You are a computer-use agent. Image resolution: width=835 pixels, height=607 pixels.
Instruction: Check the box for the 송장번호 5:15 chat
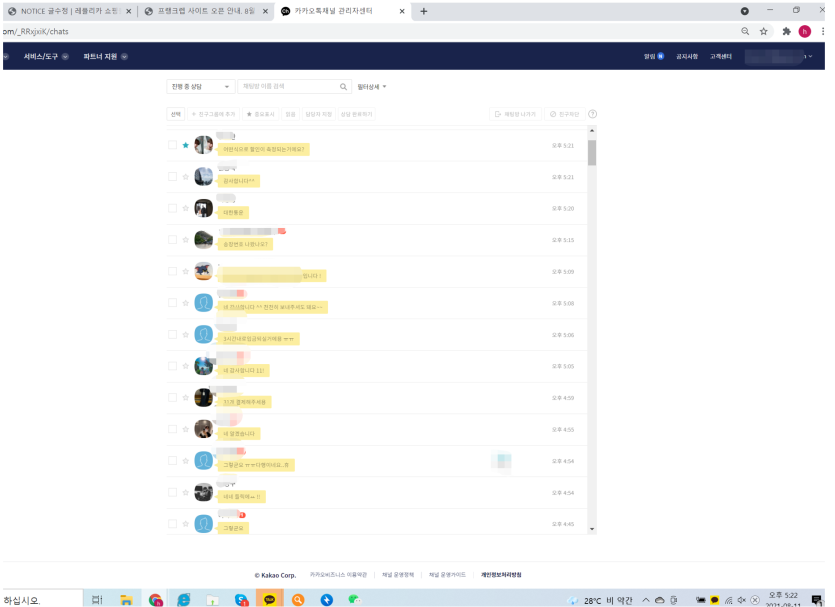(173, 240)
